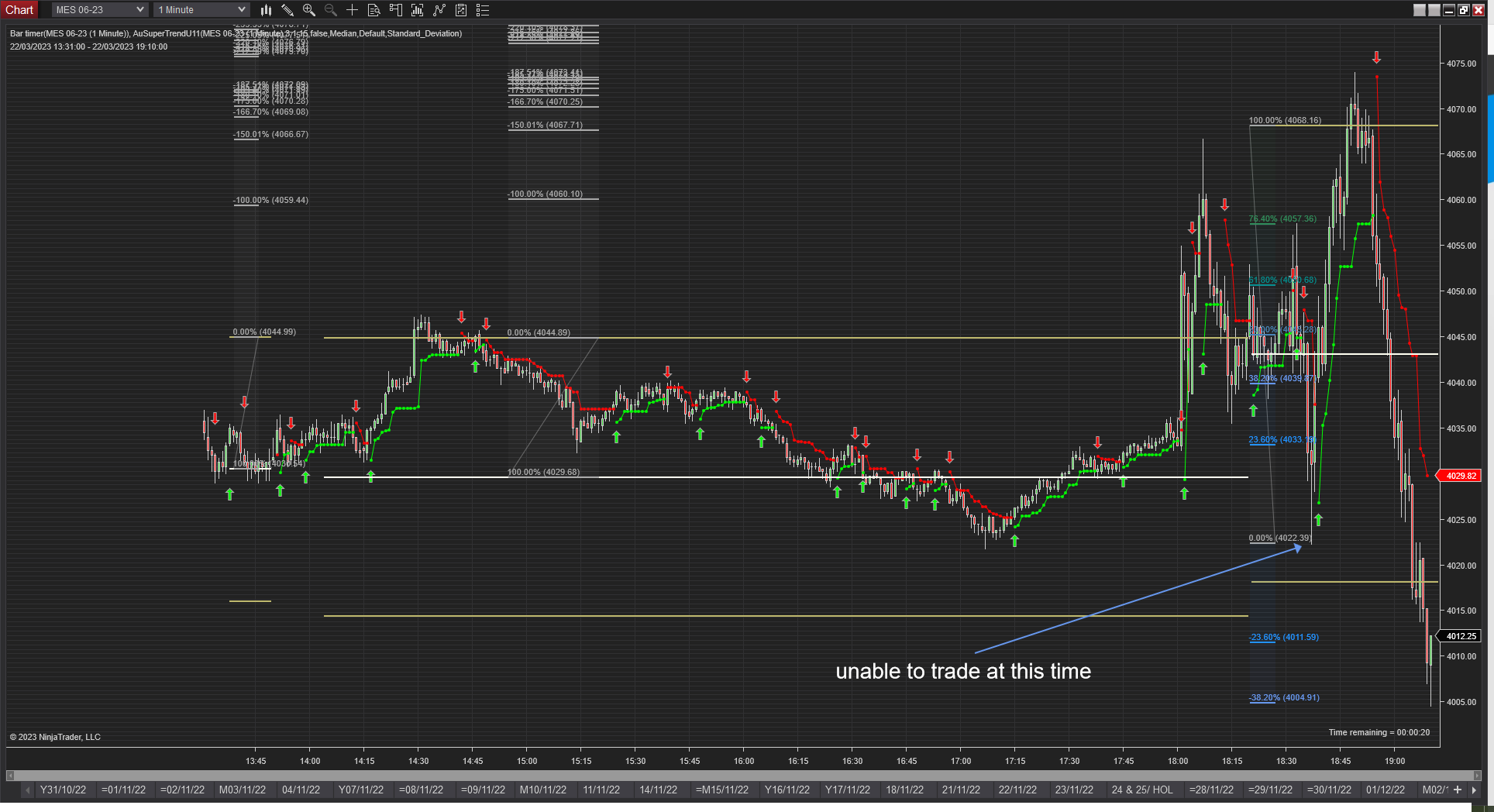Click the -23.60% (4011.59) Fibonacci label

point(1284,637)
